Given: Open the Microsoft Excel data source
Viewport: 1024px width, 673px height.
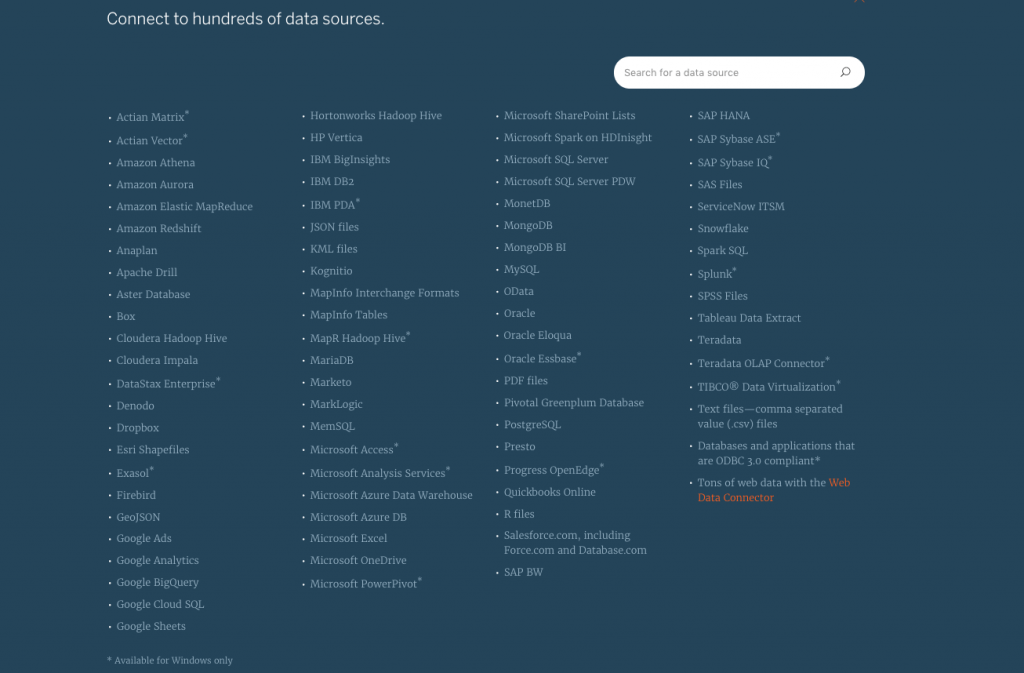Looking at the screenshot, I should (348, 538).
